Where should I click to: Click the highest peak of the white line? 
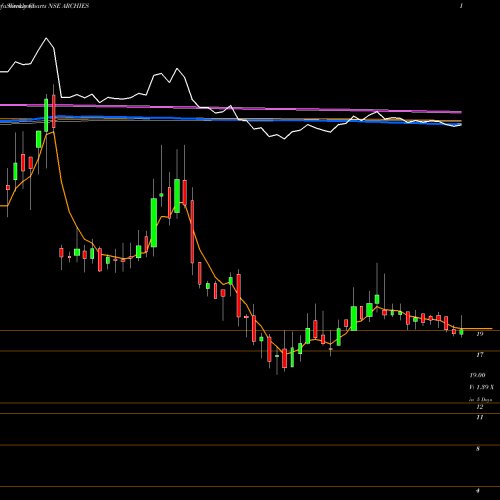(46, 38)
